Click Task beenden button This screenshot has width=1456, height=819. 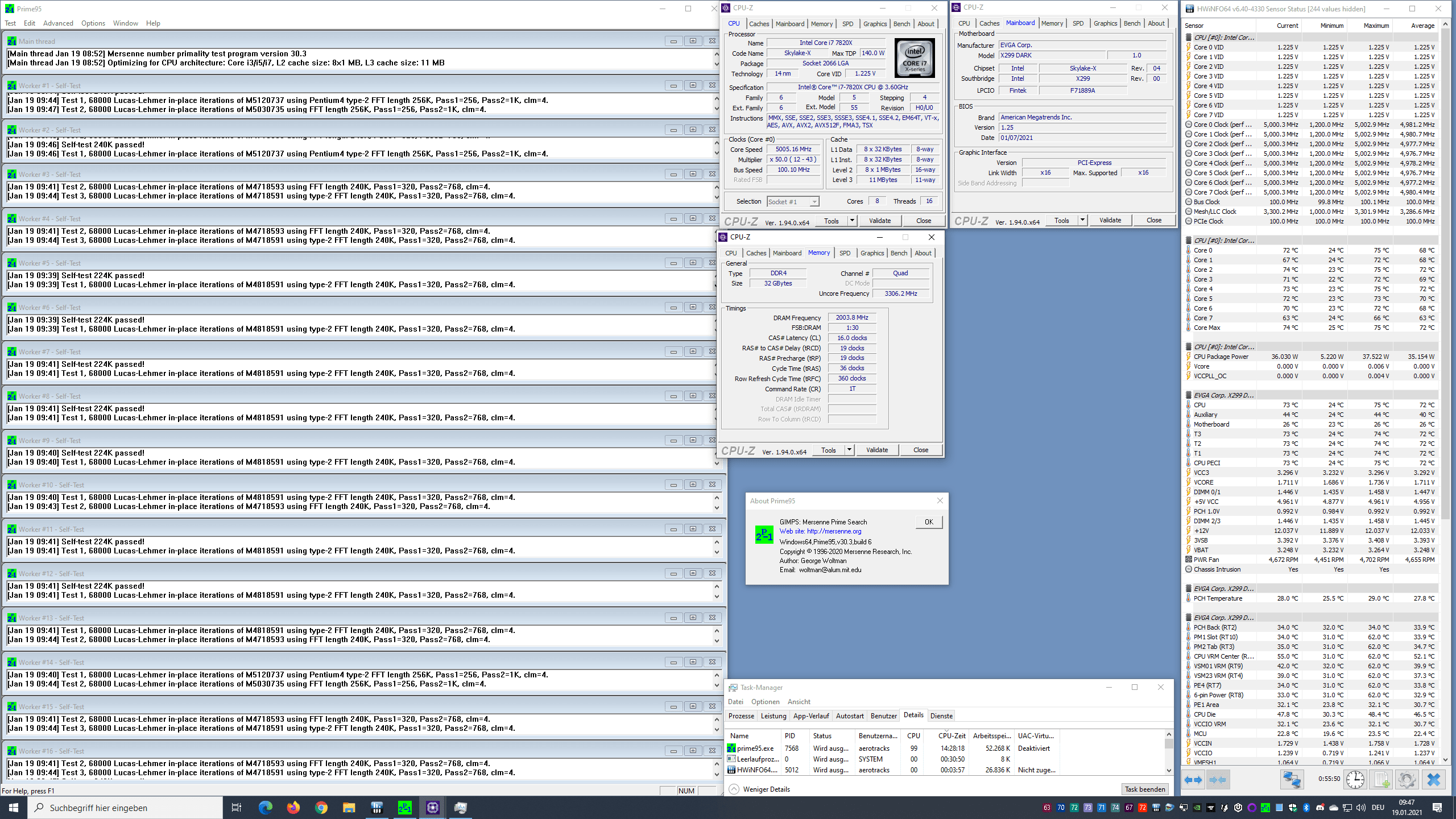tap(1145, 789)
